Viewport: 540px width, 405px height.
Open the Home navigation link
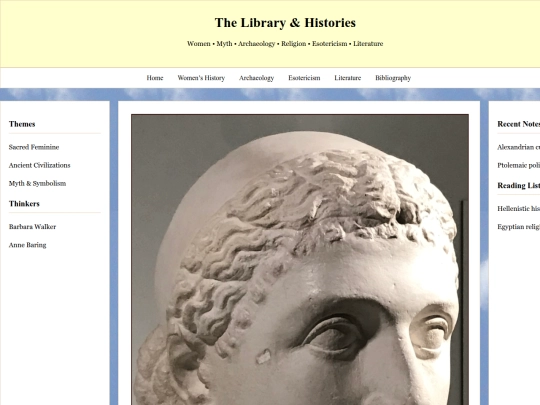(x=155, y=78)
